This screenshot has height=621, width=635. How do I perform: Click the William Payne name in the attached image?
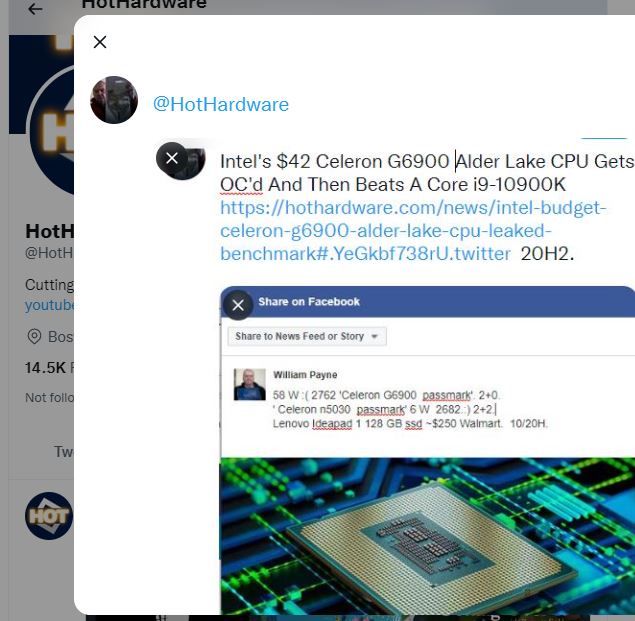[x=305, y=375]
